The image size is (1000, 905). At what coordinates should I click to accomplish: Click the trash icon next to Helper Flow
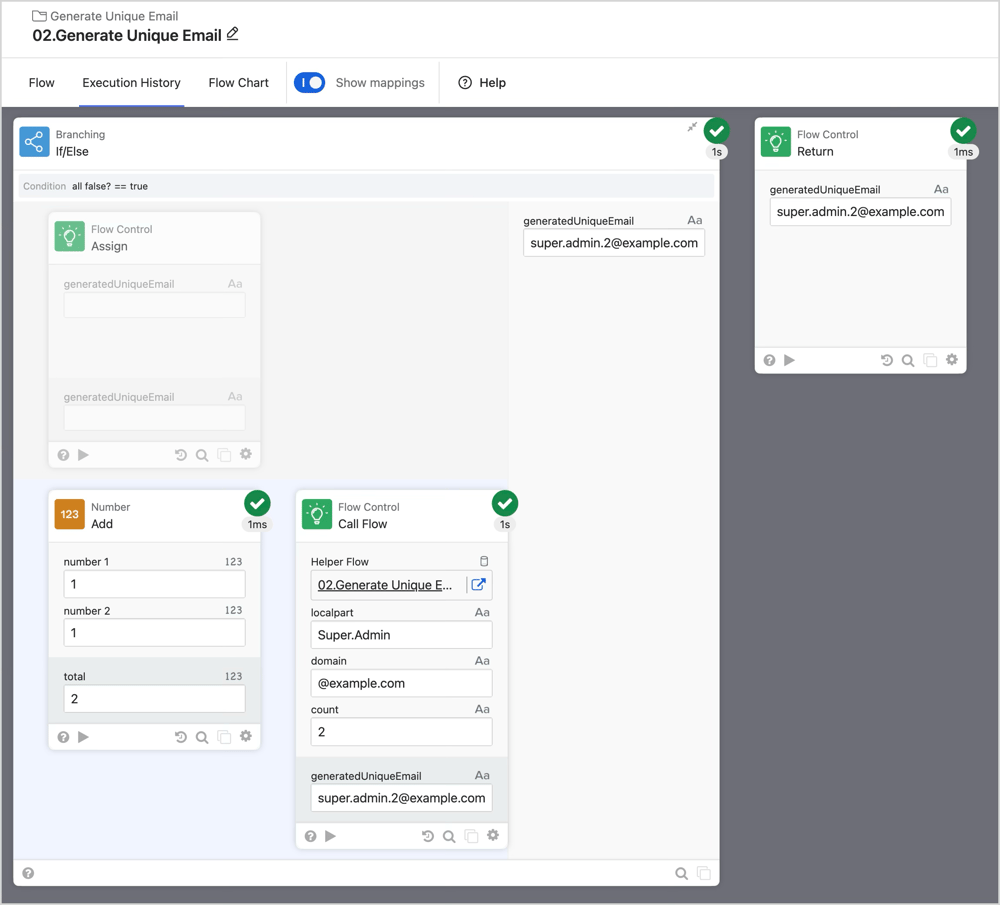[x=484, y=561]
